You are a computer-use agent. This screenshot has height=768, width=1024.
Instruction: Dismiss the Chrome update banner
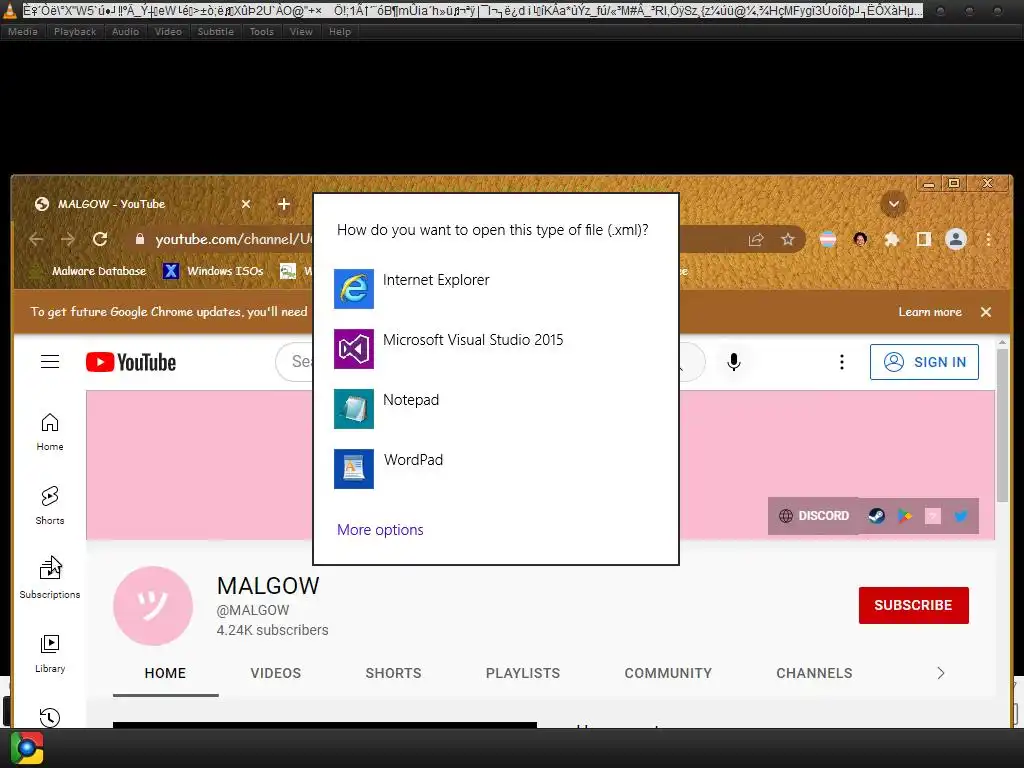(x=986, y=312)
